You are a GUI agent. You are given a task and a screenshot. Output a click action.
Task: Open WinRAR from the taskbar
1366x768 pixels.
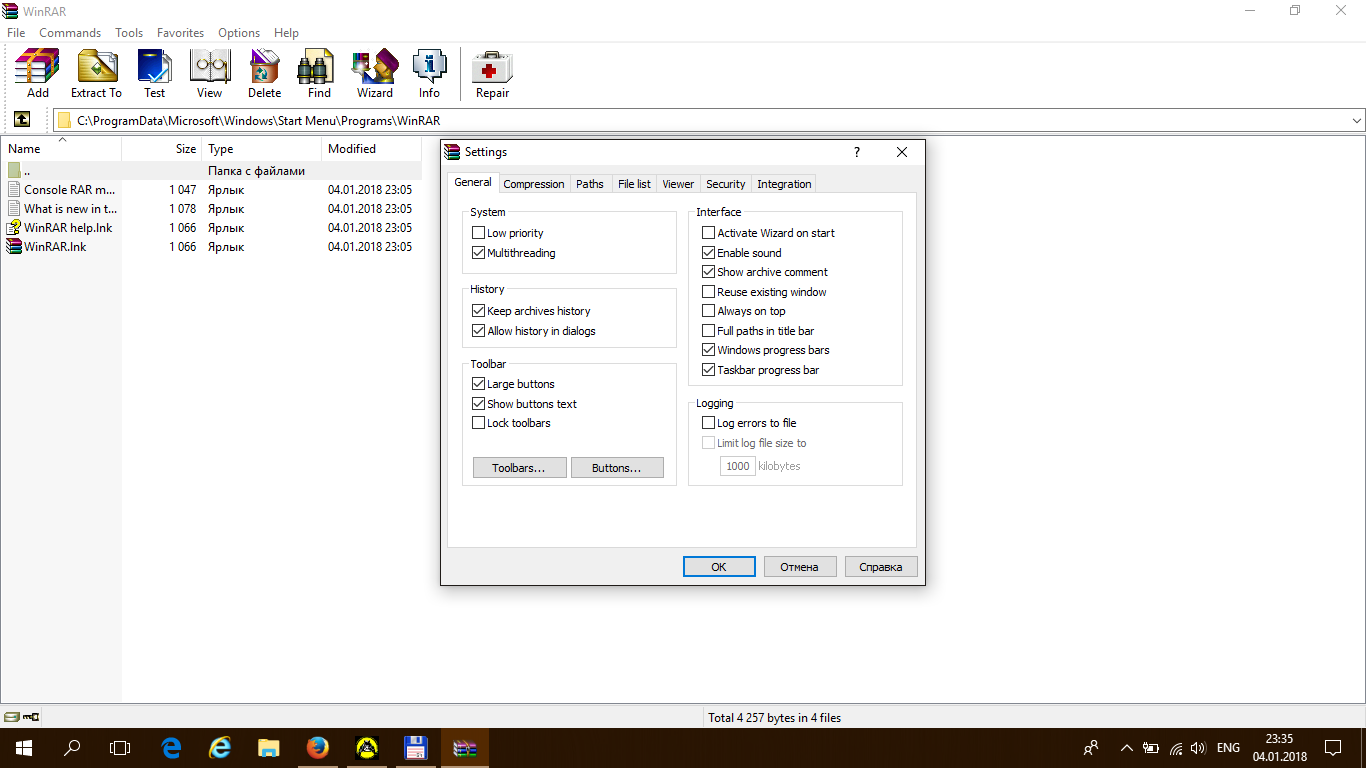tap(464, 747)
